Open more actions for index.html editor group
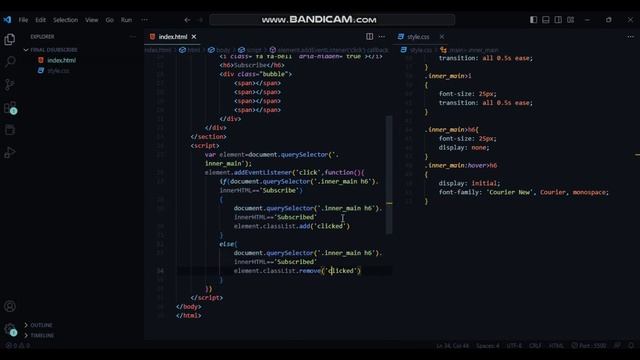The height and width of the screenshot is (360, 640). (382, 36)
